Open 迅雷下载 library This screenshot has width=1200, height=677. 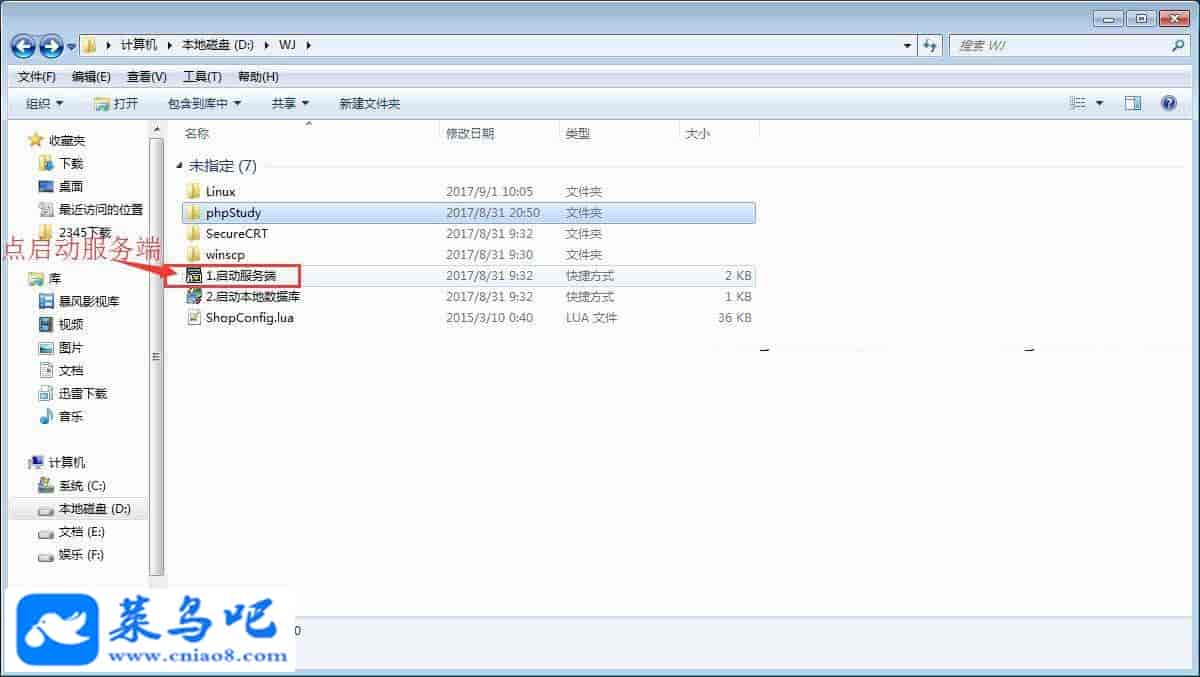(73, 394)
